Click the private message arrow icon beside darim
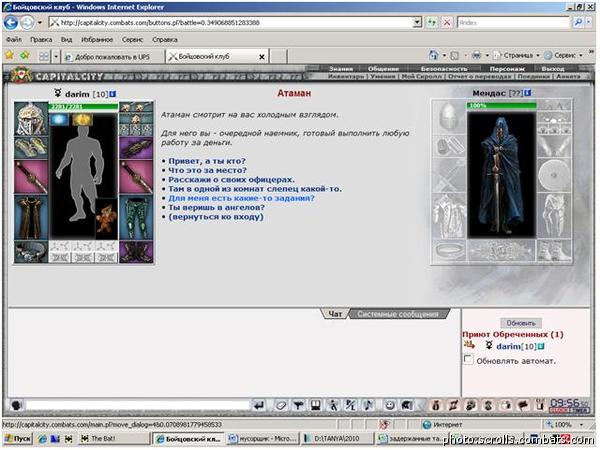 [x=470, y=345]
